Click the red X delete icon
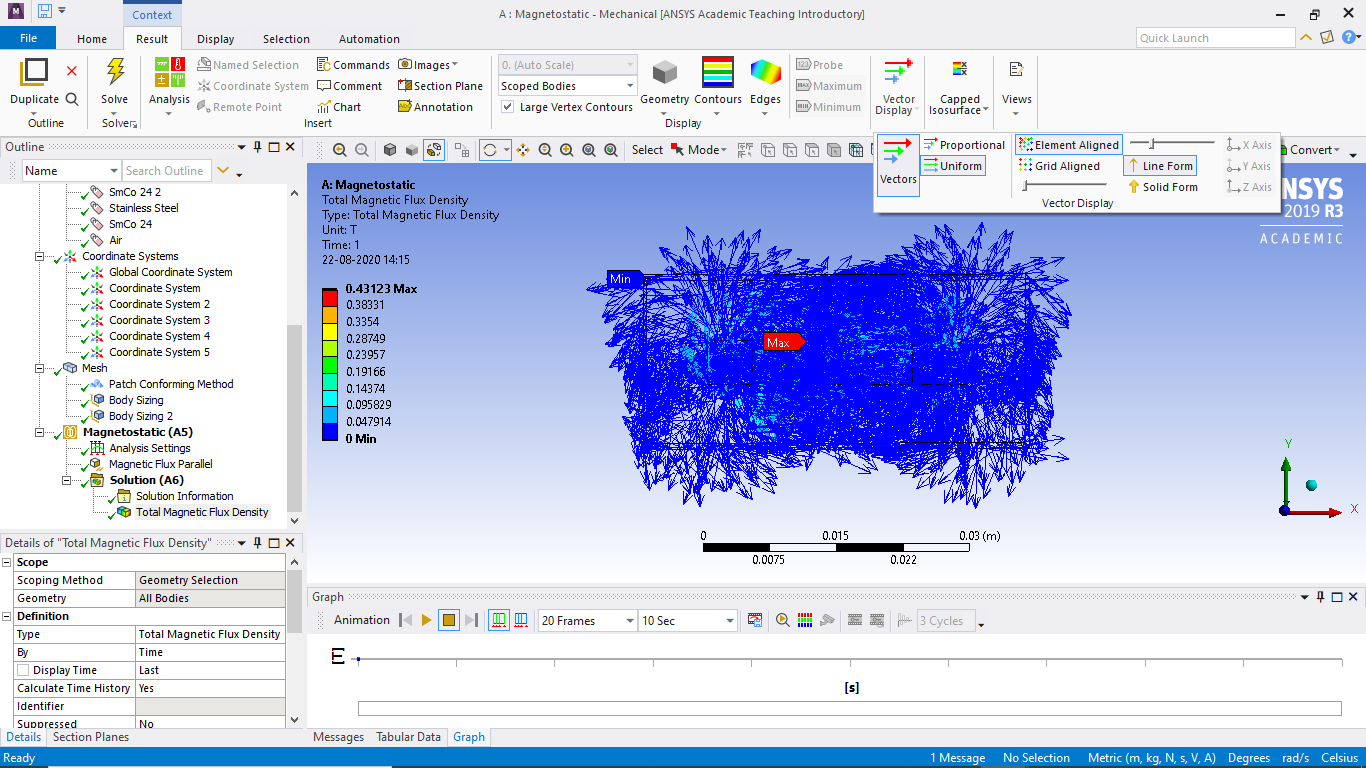The height and width of the screenshot is (768, 1366). pyautogui.click(x=72, y=71)
